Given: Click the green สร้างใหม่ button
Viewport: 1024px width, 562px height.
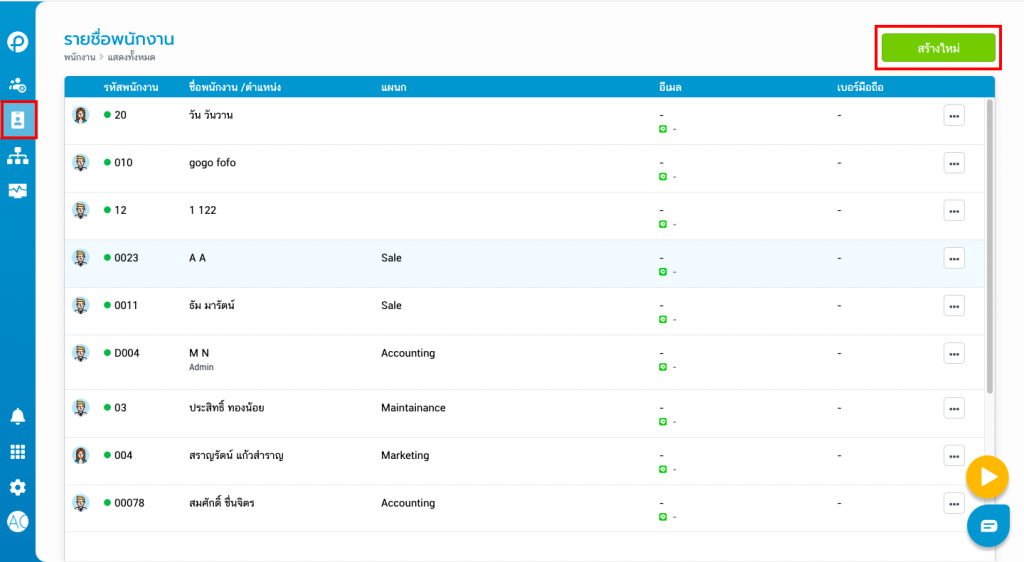Looking at the screenshot, I should click(938, 48).
